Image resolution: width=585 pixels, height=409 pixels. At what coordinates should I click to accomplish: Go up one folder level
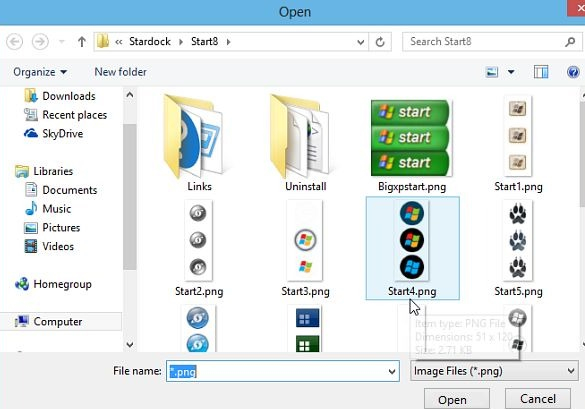click(82, 41)
